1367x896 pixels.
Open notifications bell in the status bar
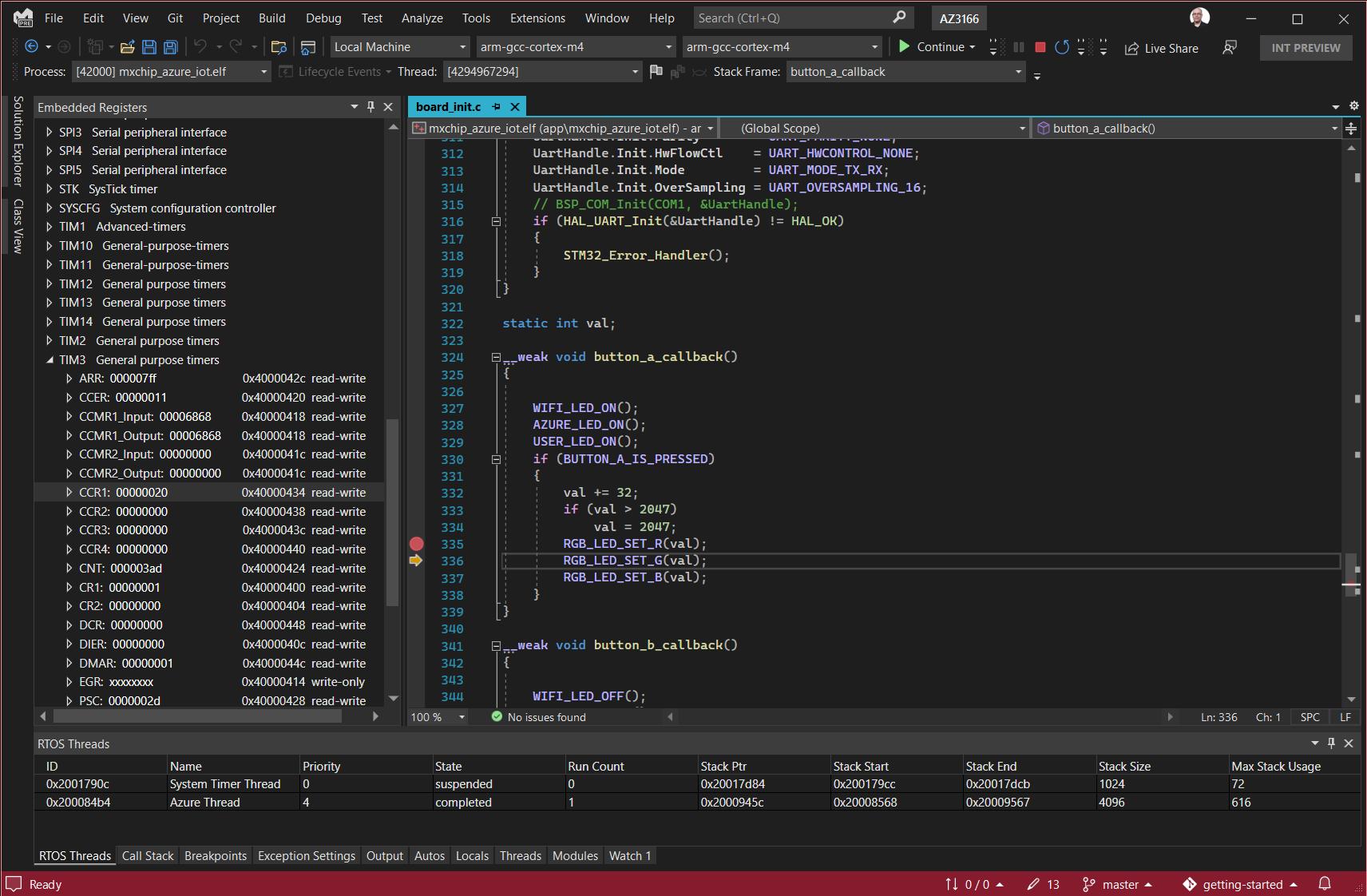[x=1325, y=884]
